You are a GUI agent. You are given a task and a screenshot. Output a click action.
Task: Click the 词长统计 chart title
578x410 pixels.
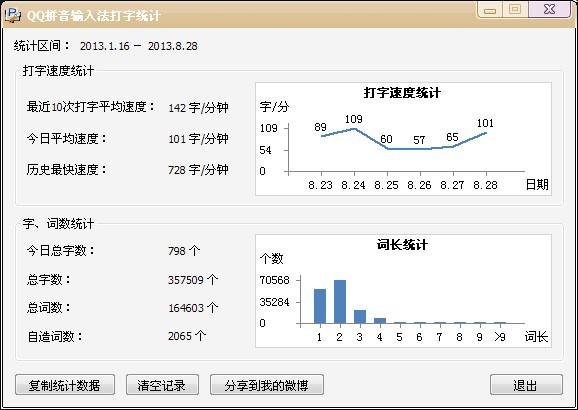[402, 245]
